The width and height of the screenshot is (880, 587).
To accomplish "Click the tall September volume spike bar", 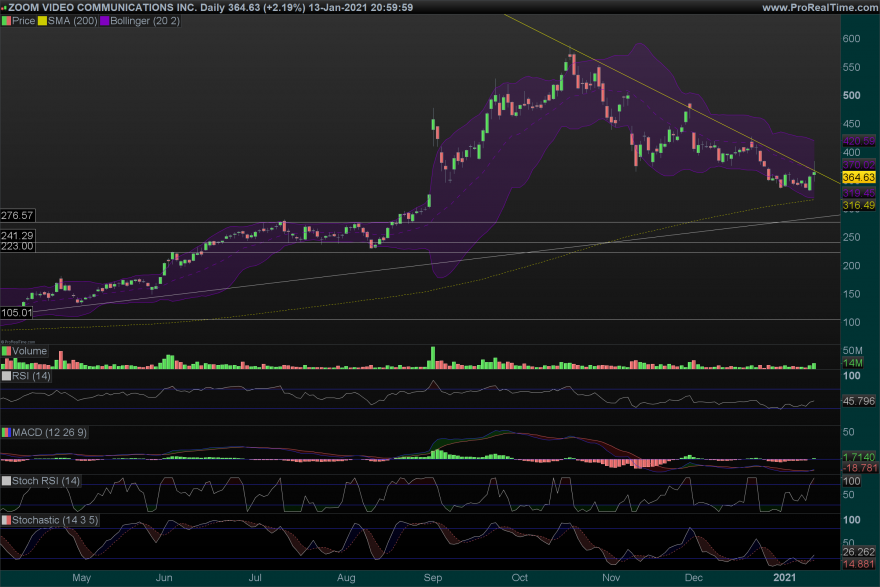I will click(x=433, y=358).
